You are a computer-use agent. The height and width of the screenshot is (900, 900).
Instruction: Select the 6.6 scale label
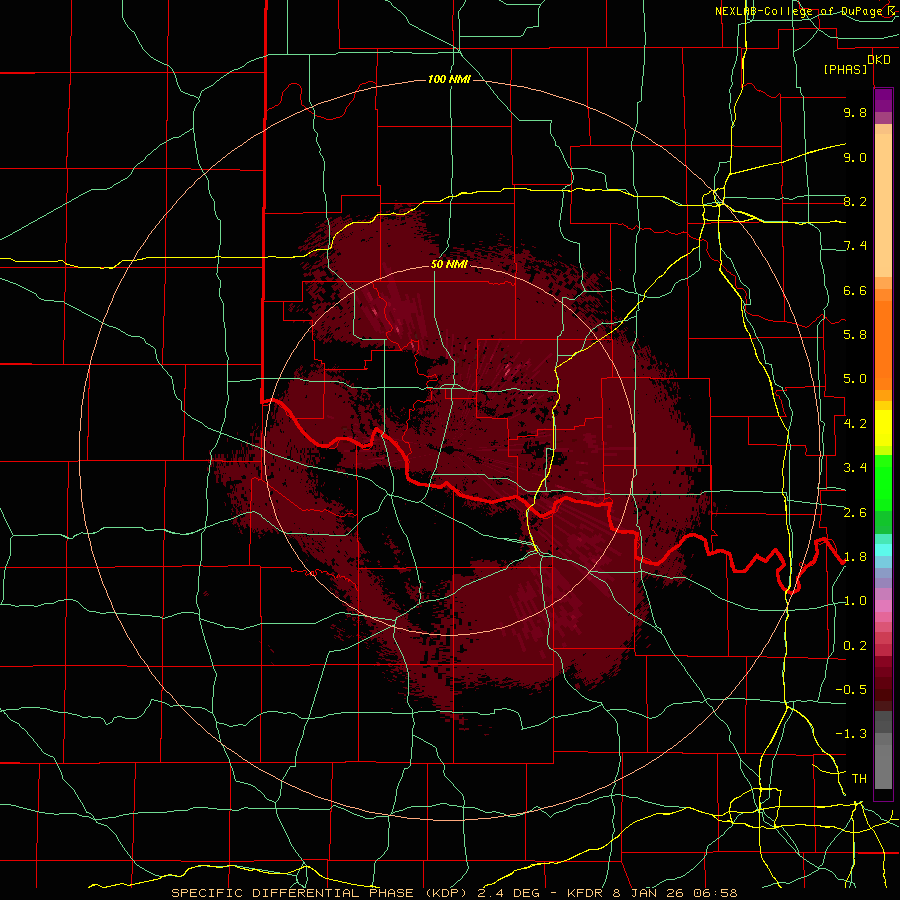click(855, 290)
